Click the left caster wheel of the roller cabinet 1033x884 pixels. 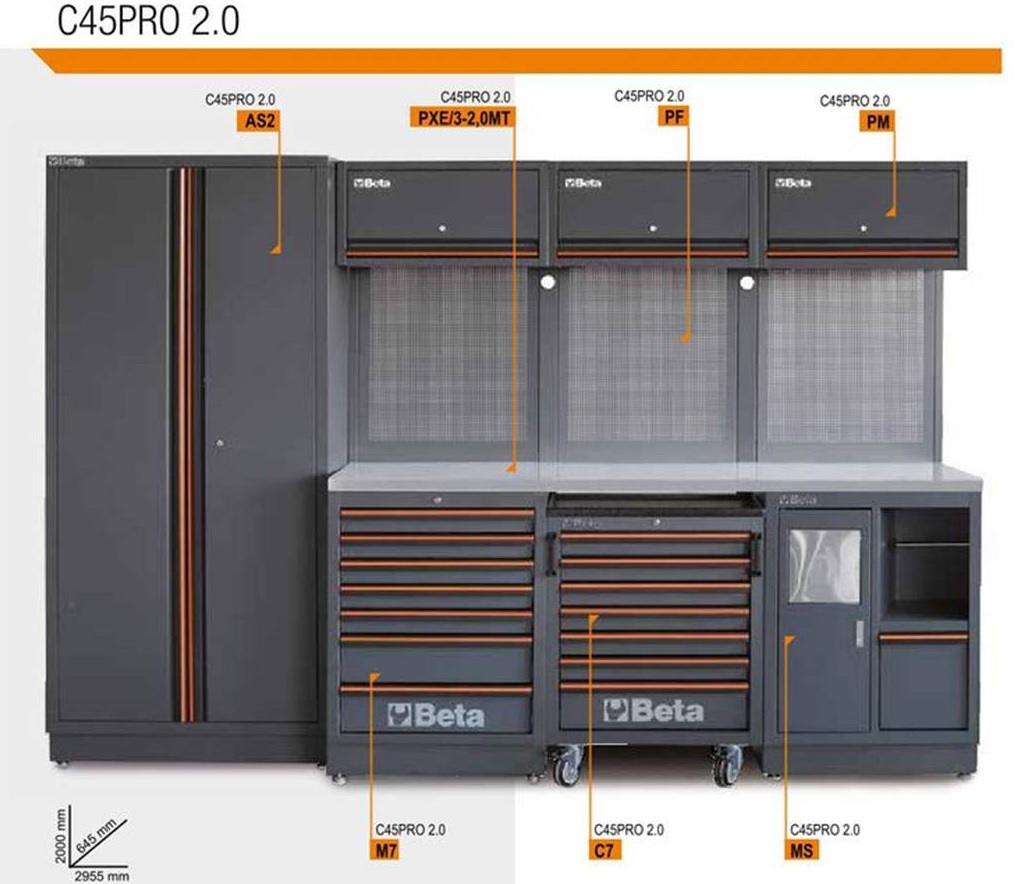pyautogui.click(x=567, y=767)
